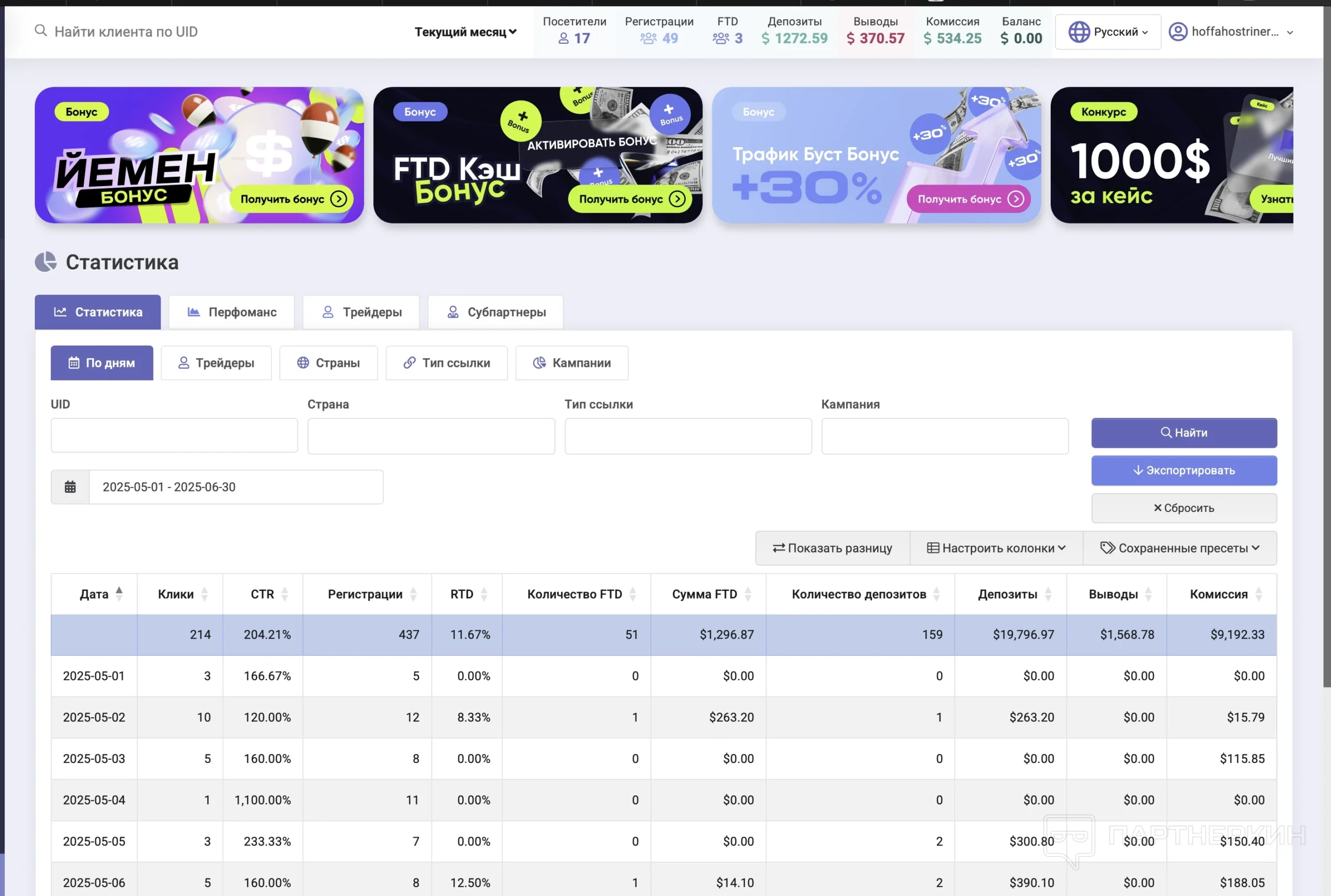This screenshot has height=896, width=1331.
Task: Open Сохраненные пресеты dropdown
Action: 1179,548
